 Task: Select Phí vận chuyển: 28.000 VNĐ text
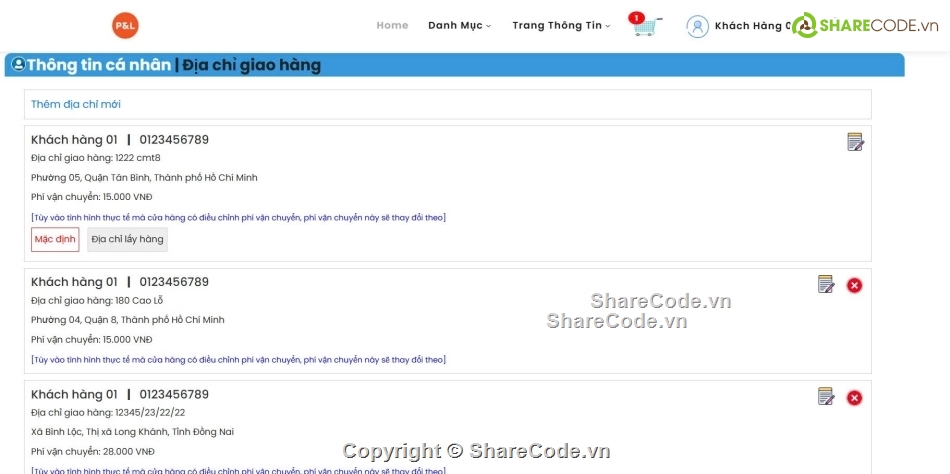click(x=93, y=452)
